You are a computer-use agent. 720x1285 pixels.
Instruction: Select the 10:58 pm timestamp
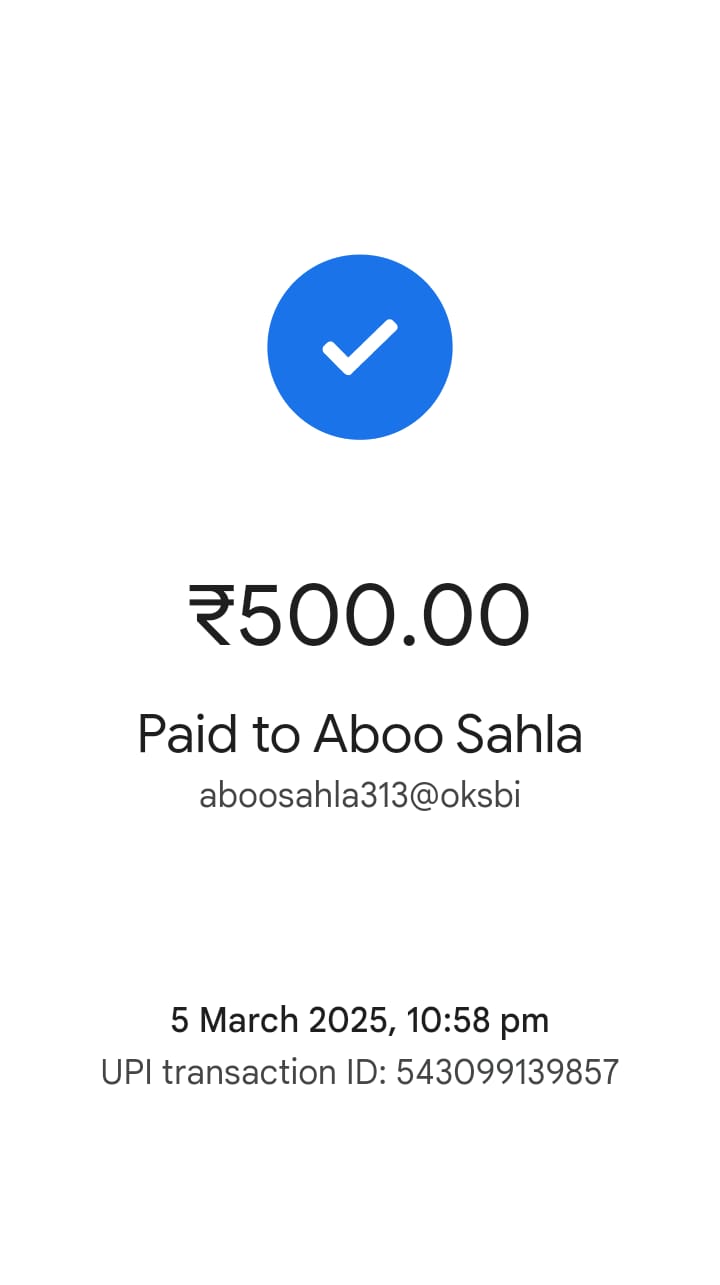coord(478,1021)
